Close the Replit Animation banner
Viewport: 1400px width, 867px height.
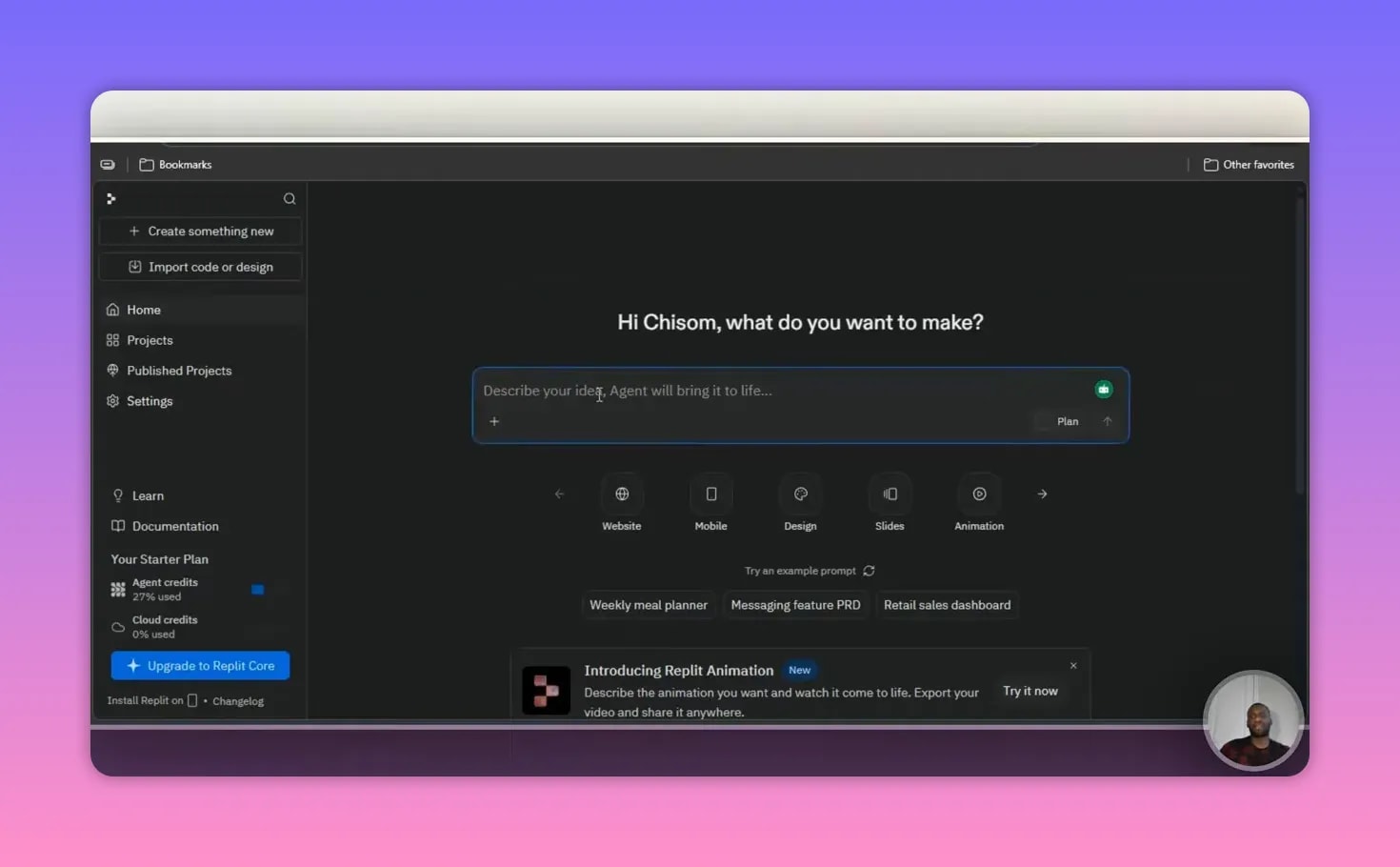[x=1073, y=665]
